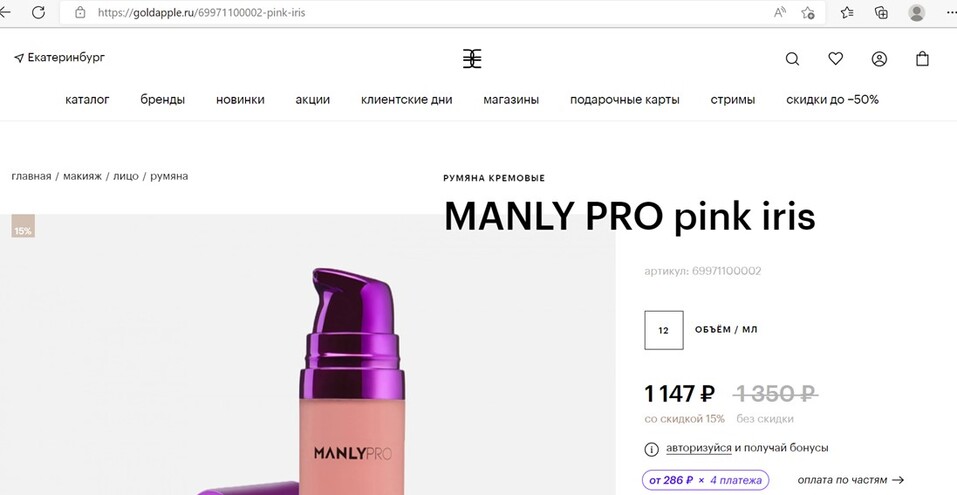Open the shopping bag cart icon

[x=922, y=59]
